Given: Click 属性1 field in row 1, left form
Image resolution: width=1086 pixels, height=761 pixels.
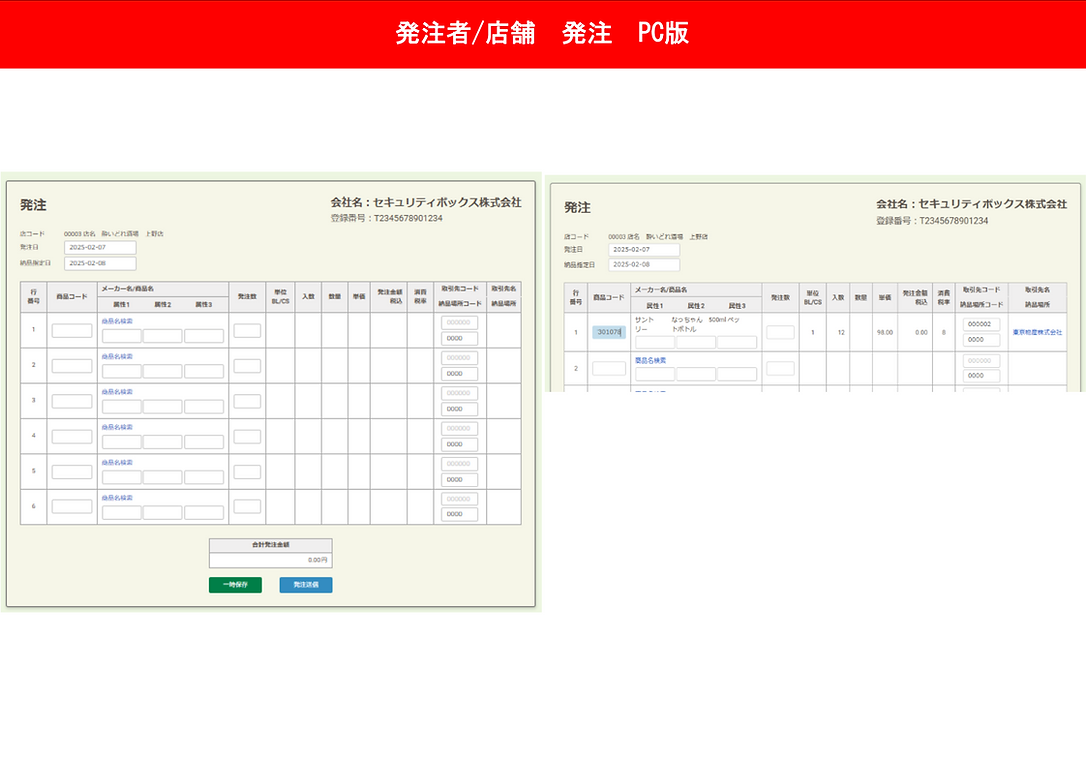Looking at the screenshot, I should pos(122,337).
